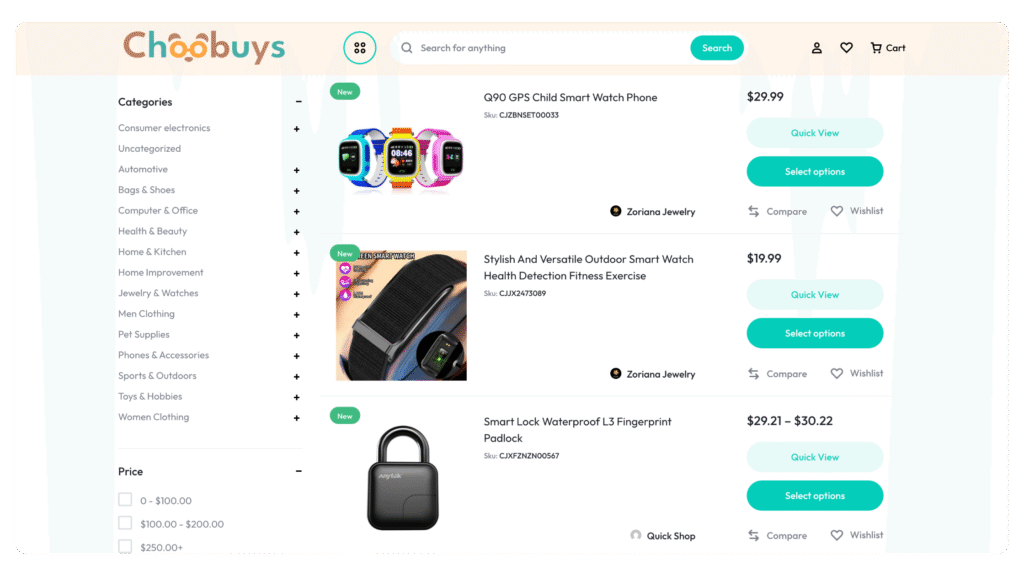This screenshot has height=576, width=1024.
Task: Open the Pet Supplies category
Action: coord(144,334)
